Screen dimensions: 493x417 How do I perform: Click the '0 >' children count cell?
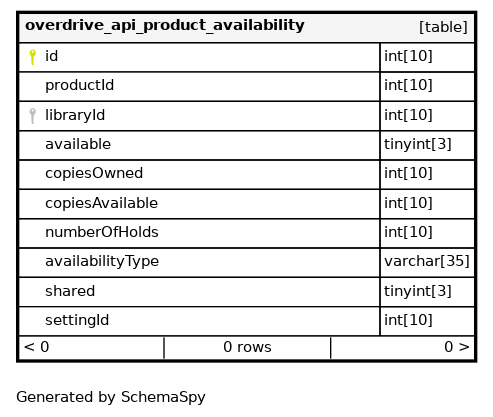coord(403,348)
